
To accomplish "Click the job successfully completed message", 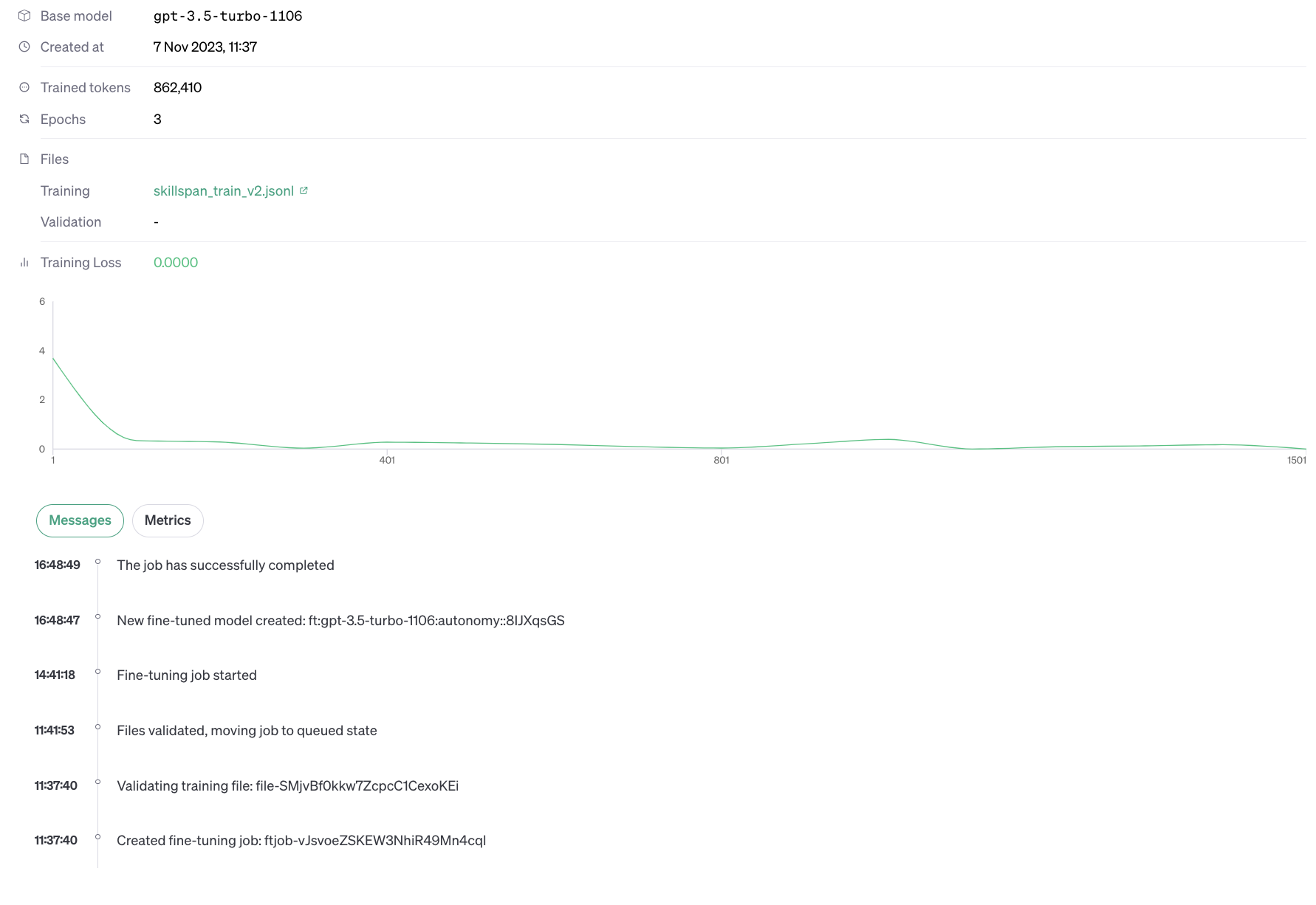I will [225, 565].
